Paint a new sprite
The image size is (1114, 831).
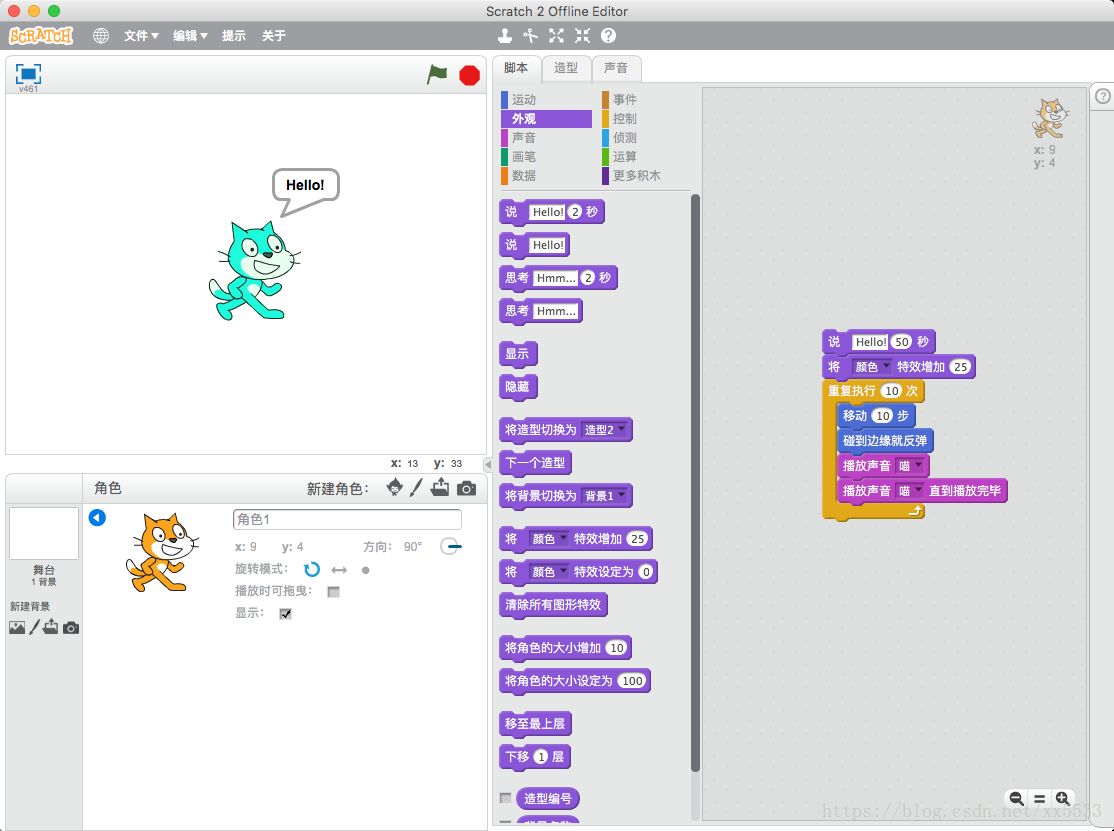coord(416,488)
